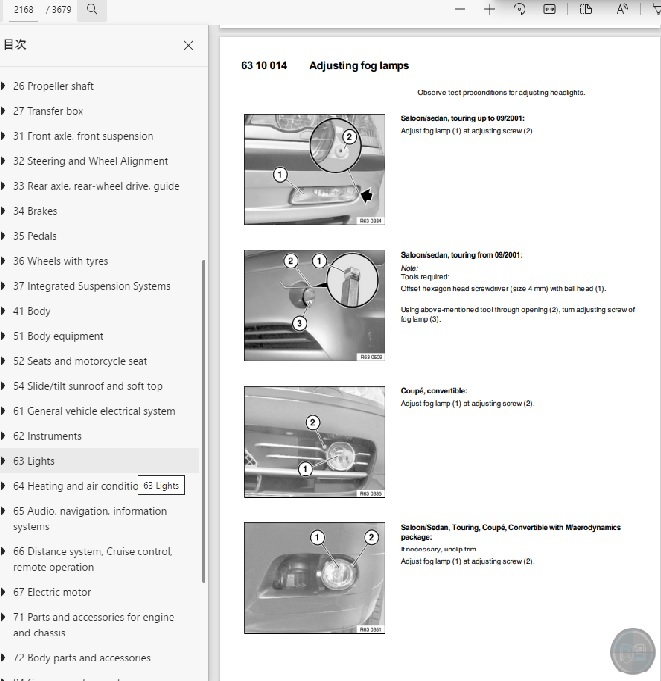Viewport: 661px width, 681px height.
Task: Click the 目次 panel title
Action: (x=15, y=45)
